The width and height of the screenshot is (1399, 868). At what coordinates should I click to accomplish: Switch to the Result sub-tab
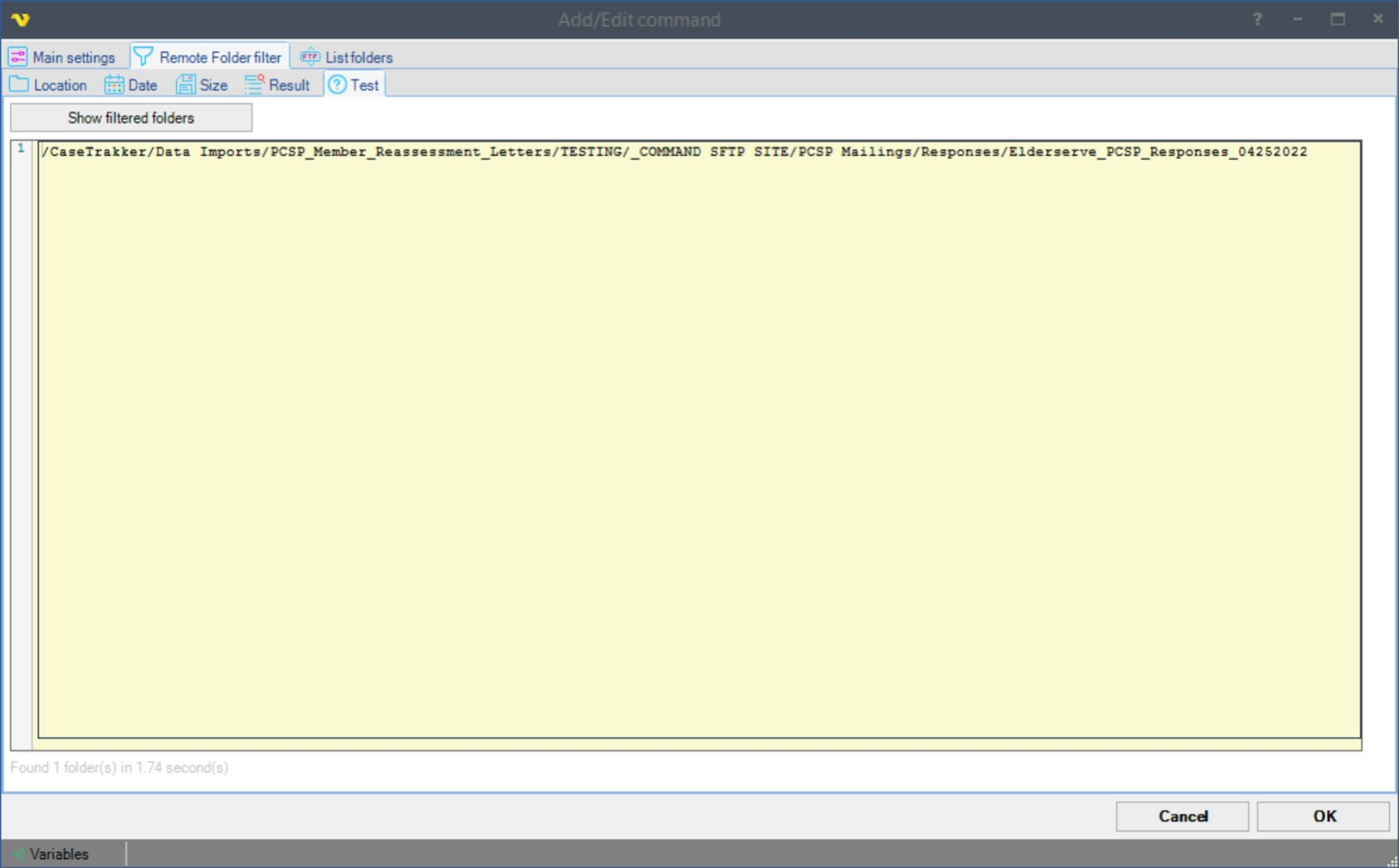point(278,85)
